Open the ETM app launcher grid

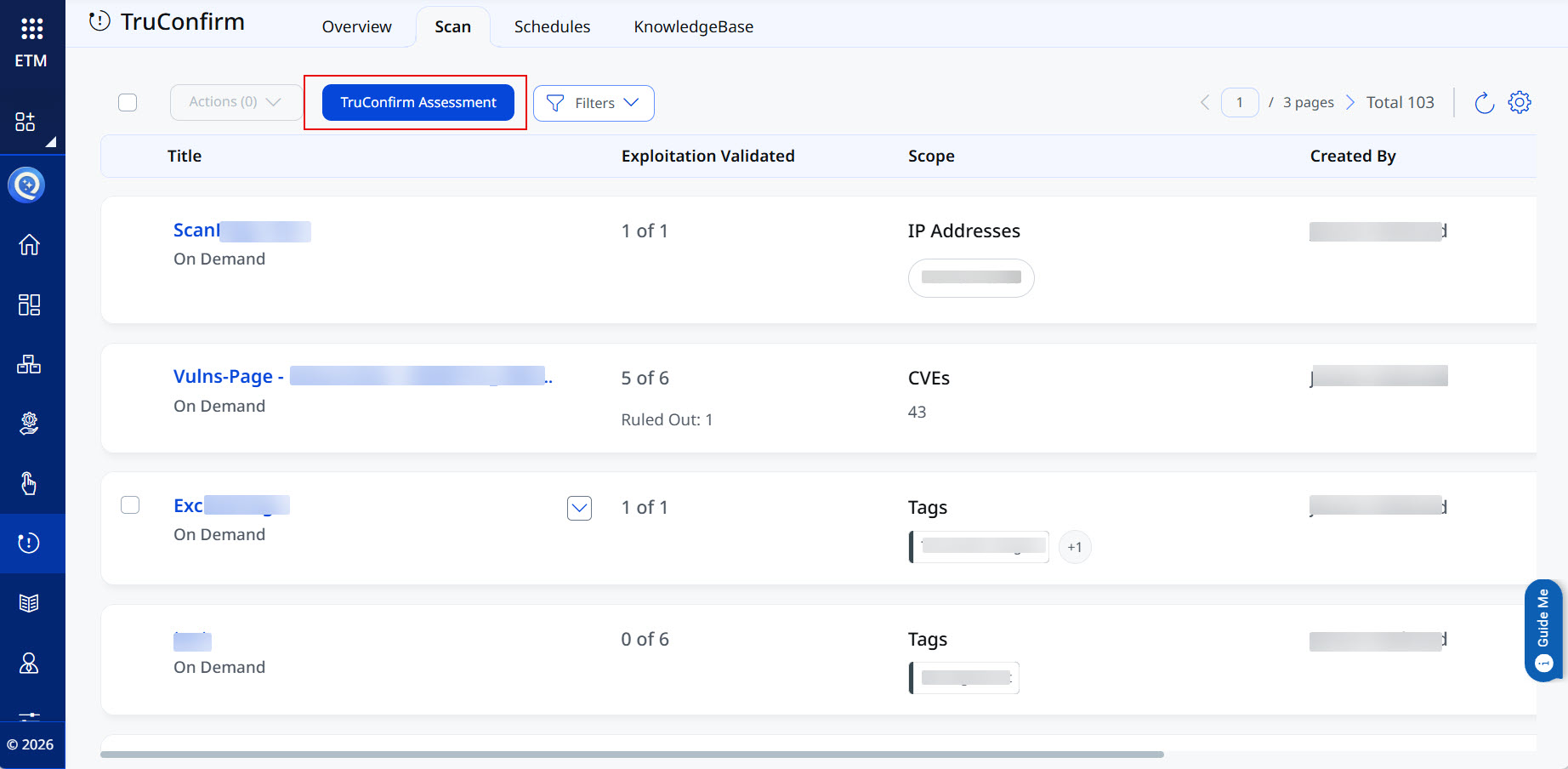[x=31, y=29]
